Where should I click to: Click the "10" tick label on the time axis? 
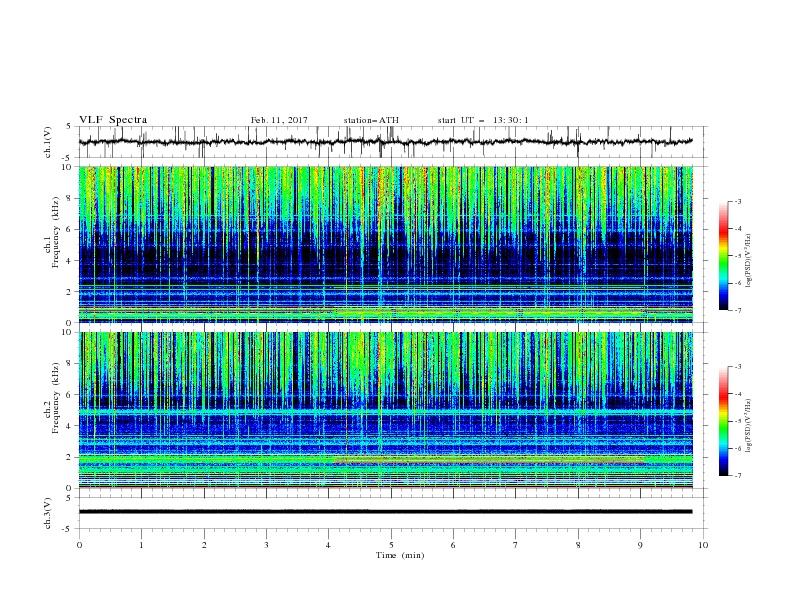point(703,545)
